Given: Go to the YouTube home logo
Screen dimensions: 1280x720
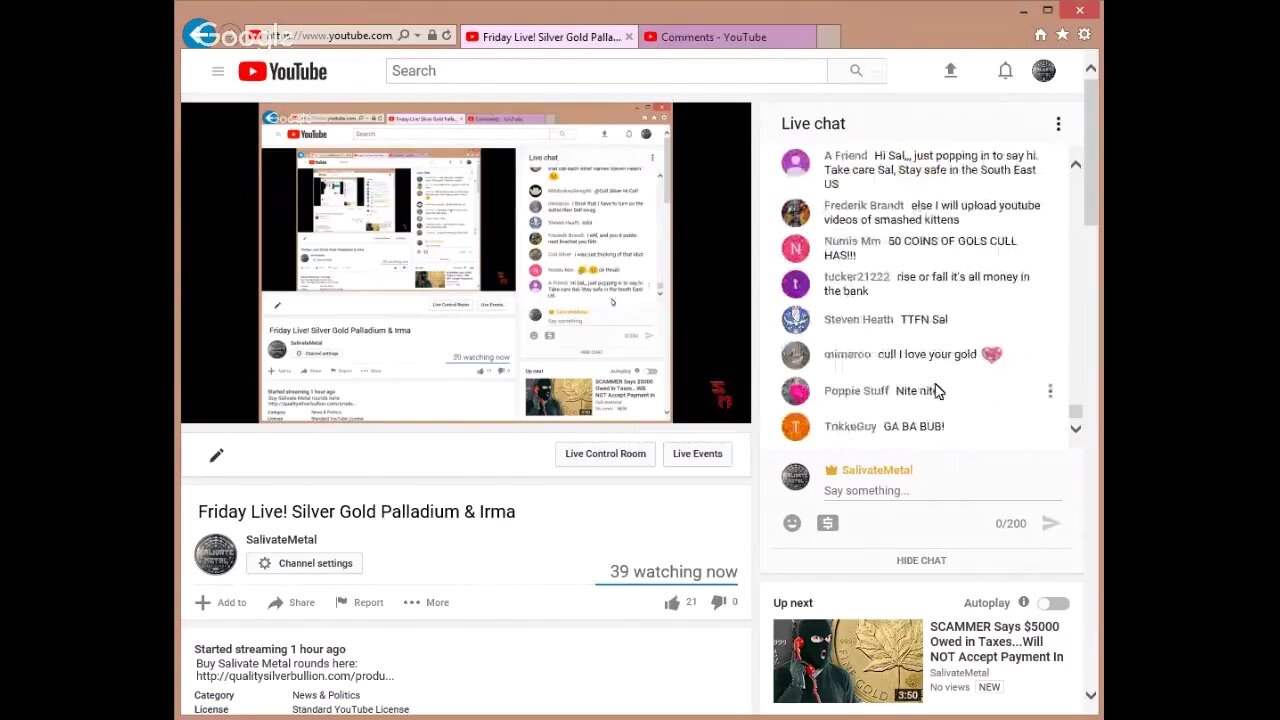Looking at the screenshot, I should [x=283, y=71].
